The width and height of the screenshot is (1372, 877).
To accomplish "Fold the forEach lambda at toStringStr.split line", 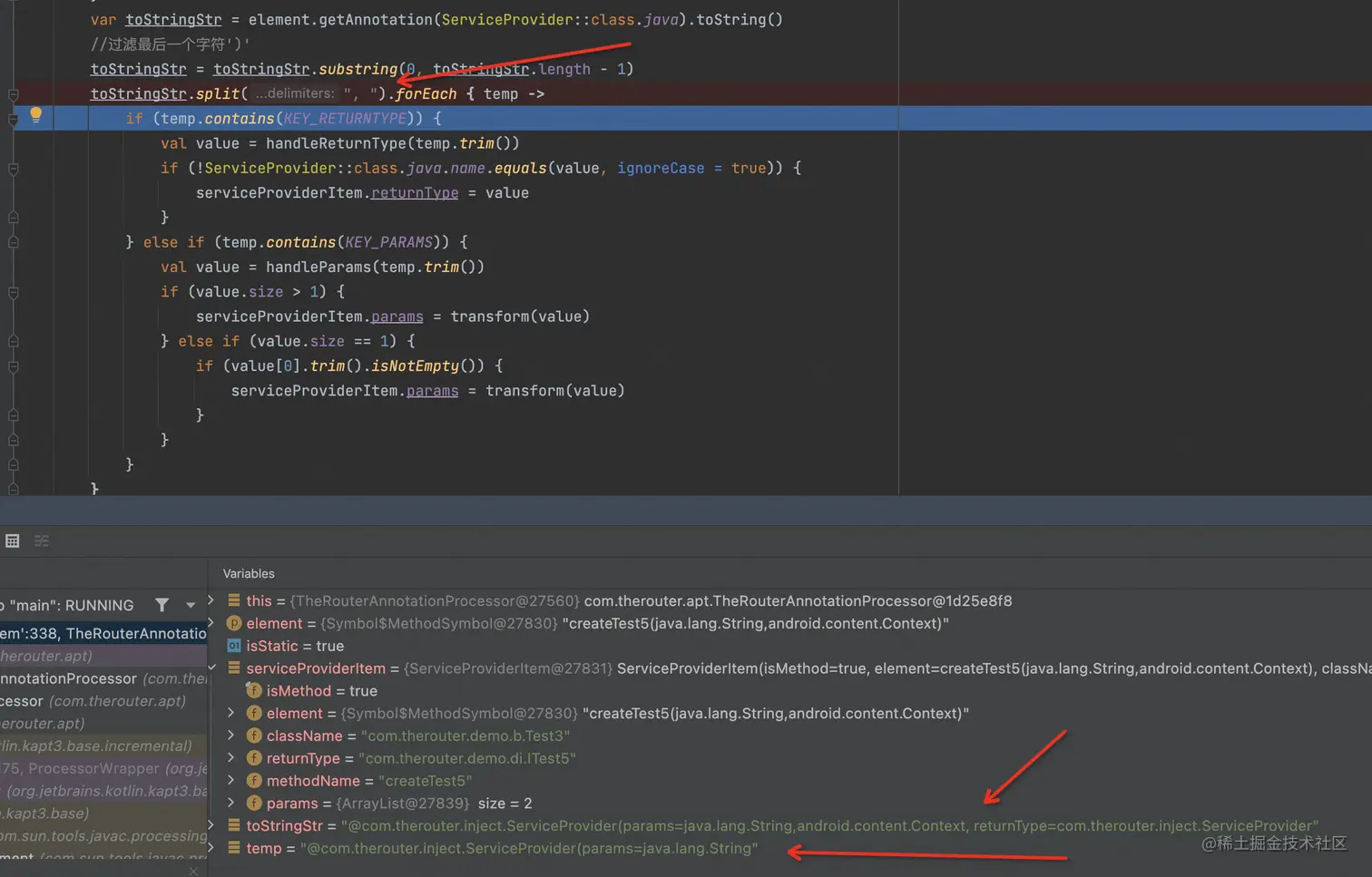I will pos(14,94).
